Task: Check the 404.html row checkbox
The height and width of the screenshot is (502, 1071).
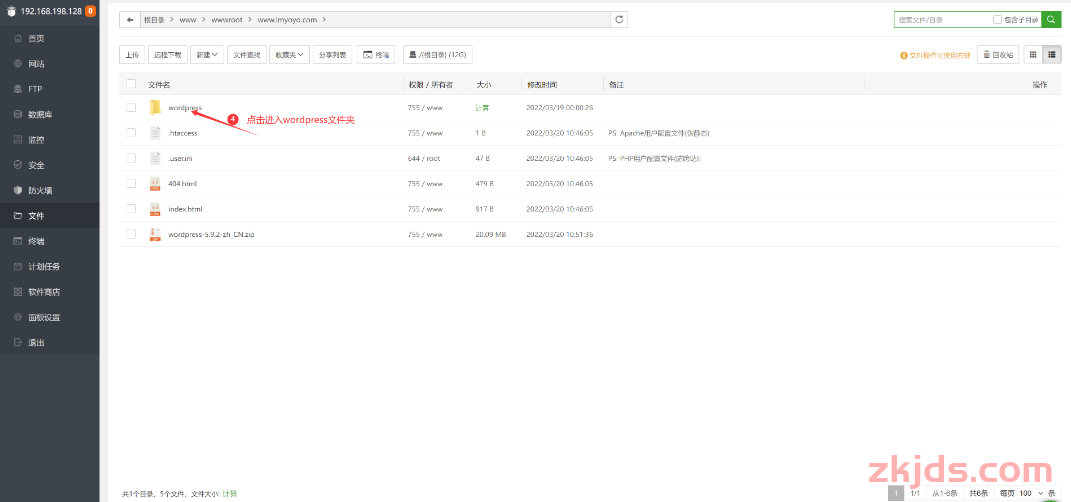Action: point(131,183)
